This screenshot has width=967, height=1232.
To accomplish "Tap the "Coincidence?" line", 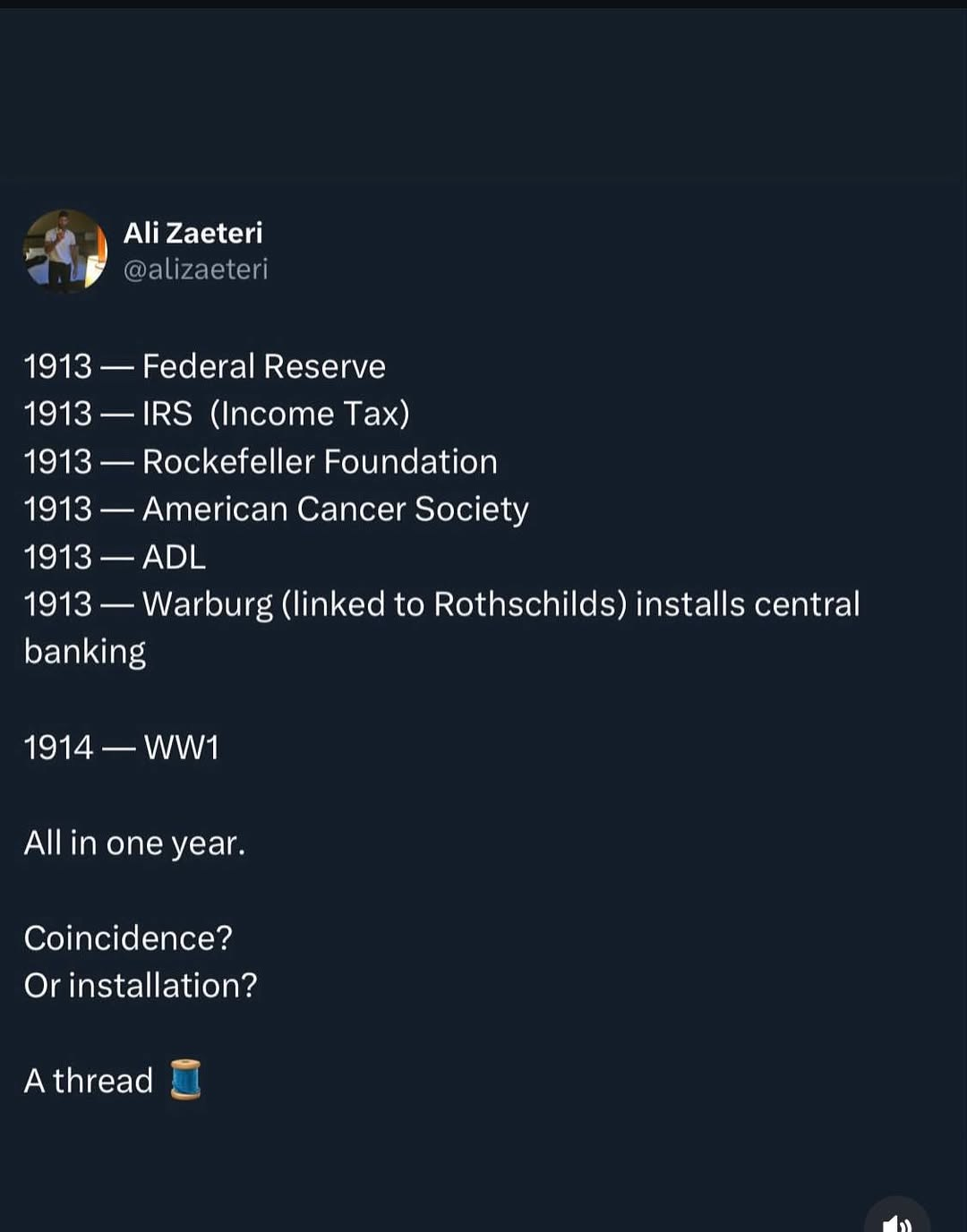I will point(128,937).
